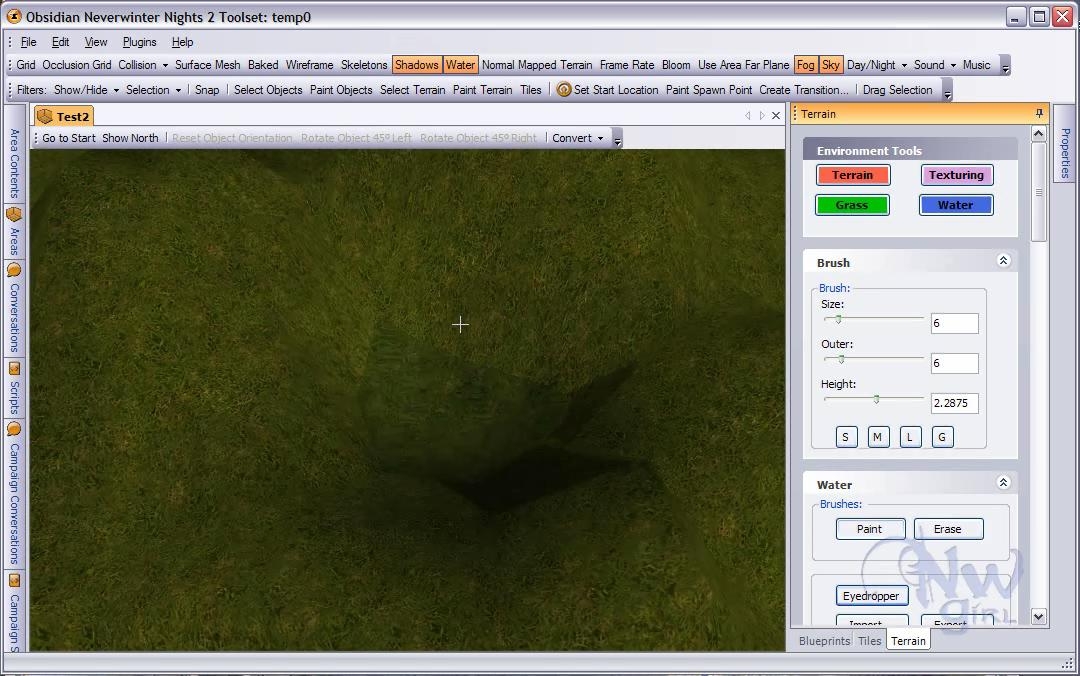Select the G brush preset button
The image size is (1080, 676).
[941, 437]
